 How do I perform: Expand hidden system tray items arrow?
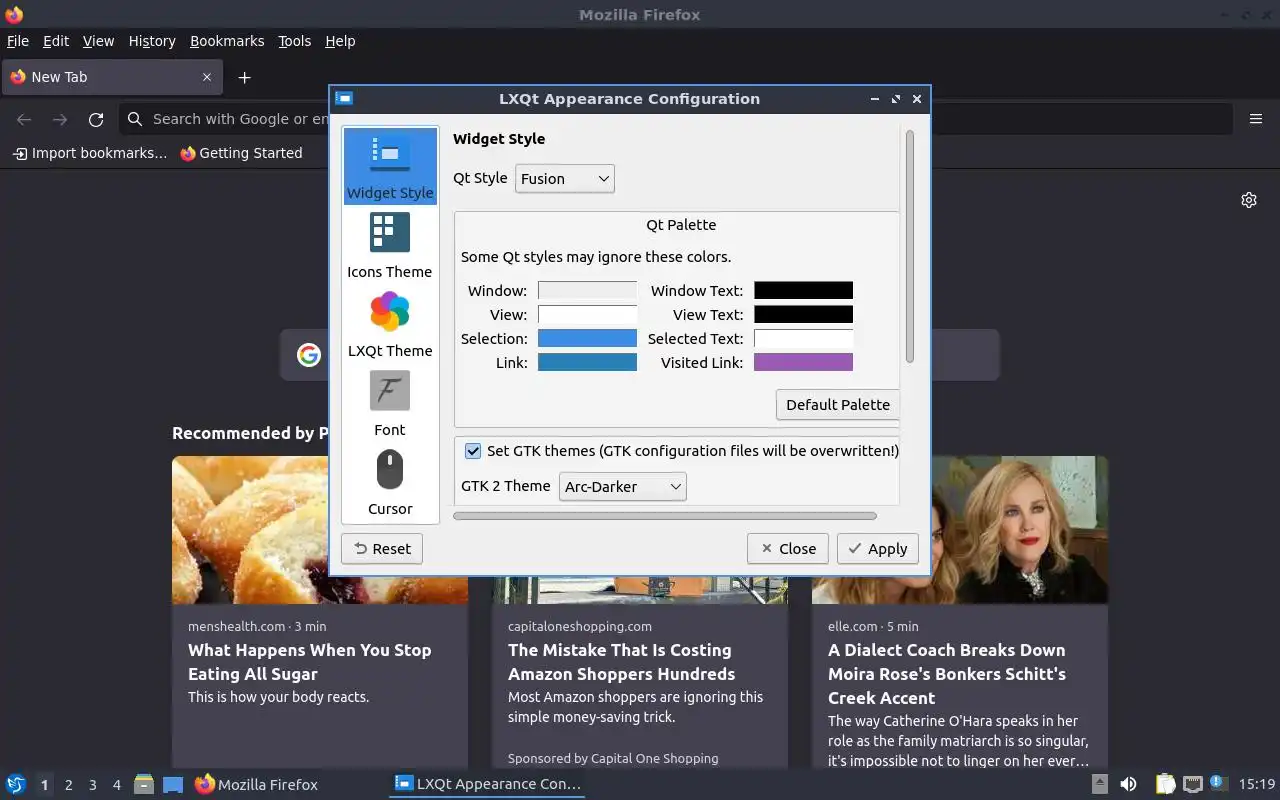1100,784
